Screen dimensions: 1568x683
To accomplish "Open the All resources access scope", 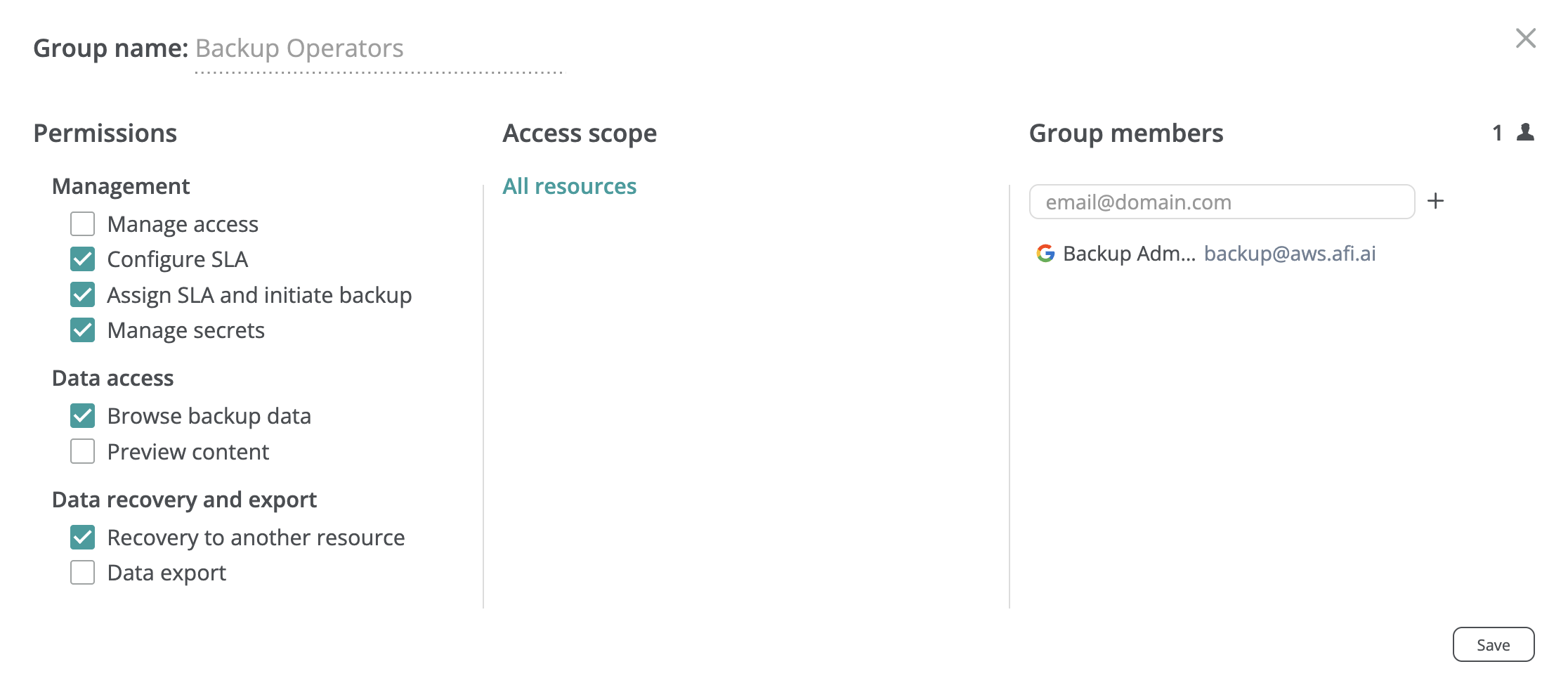I will 569,186.
